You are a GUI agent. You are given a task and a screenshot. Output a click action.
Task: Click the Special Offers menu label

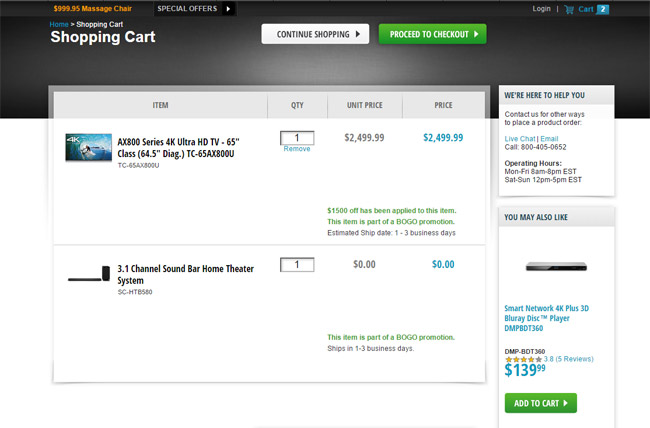coord(187,9)
